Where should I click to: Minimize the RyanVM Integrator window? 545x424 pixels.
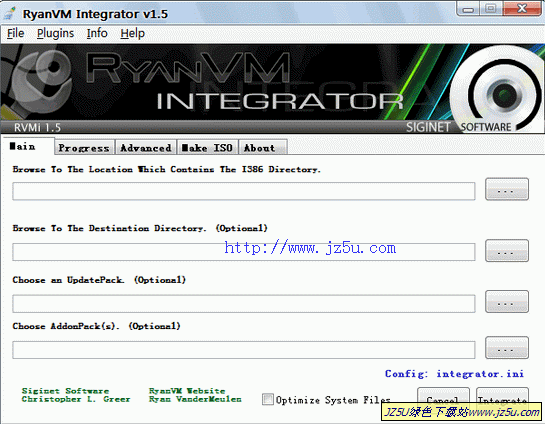pyautogui.click(x=468, y=8)
